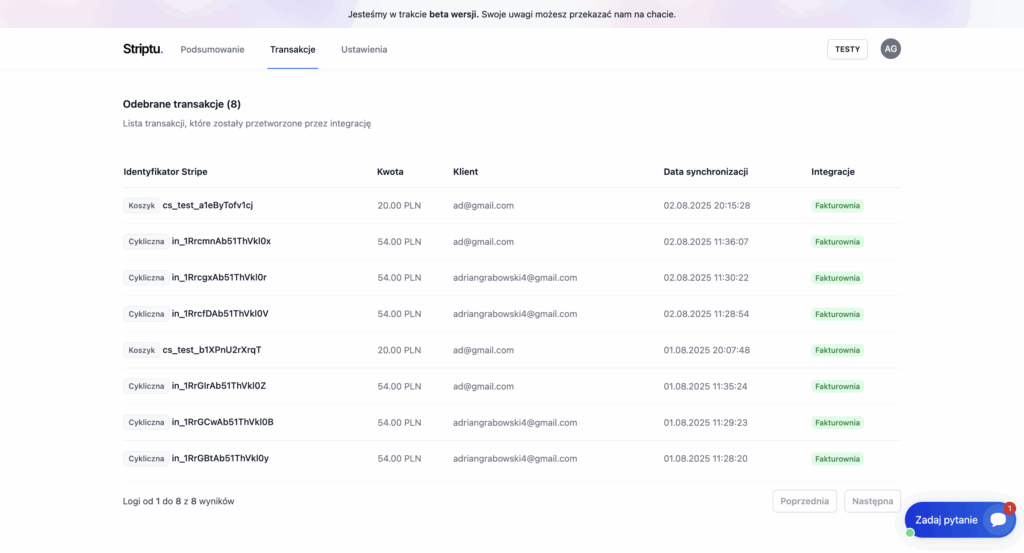Screen dimensions: 1024x553
Task: Open transaction in_1RrGCwAb51ThVkl0B
Action: pyautogui.click(x=222, y=422)
